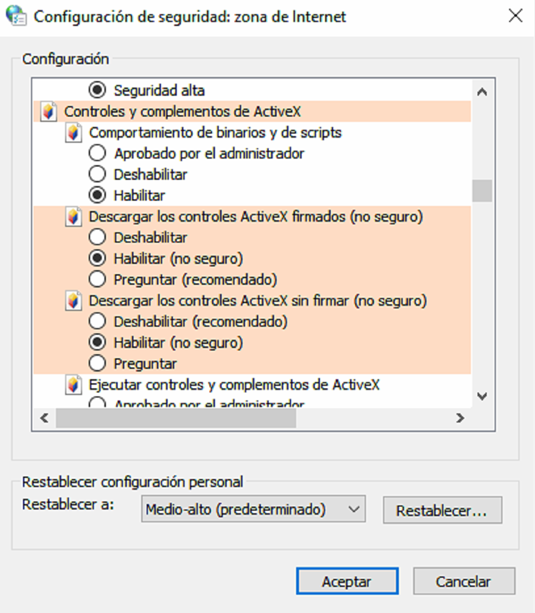Click the Restablecer... button

point(442,510)
